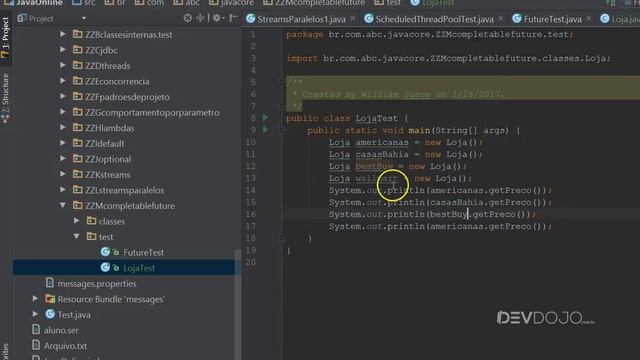The width and height of the screenshot is (640, 360).
Task: Click run gutter icon beside class LojaTest
Action: click(x=265, y=118)
